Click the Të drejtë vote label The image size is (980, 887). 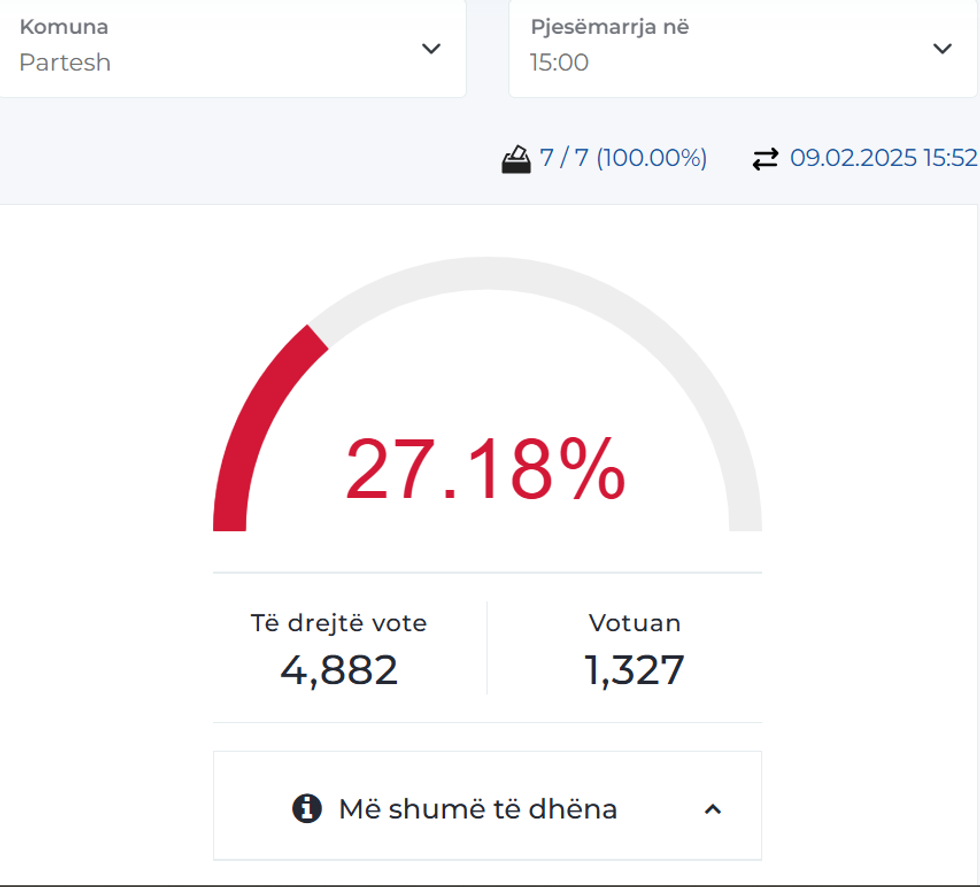click(338, 623)
